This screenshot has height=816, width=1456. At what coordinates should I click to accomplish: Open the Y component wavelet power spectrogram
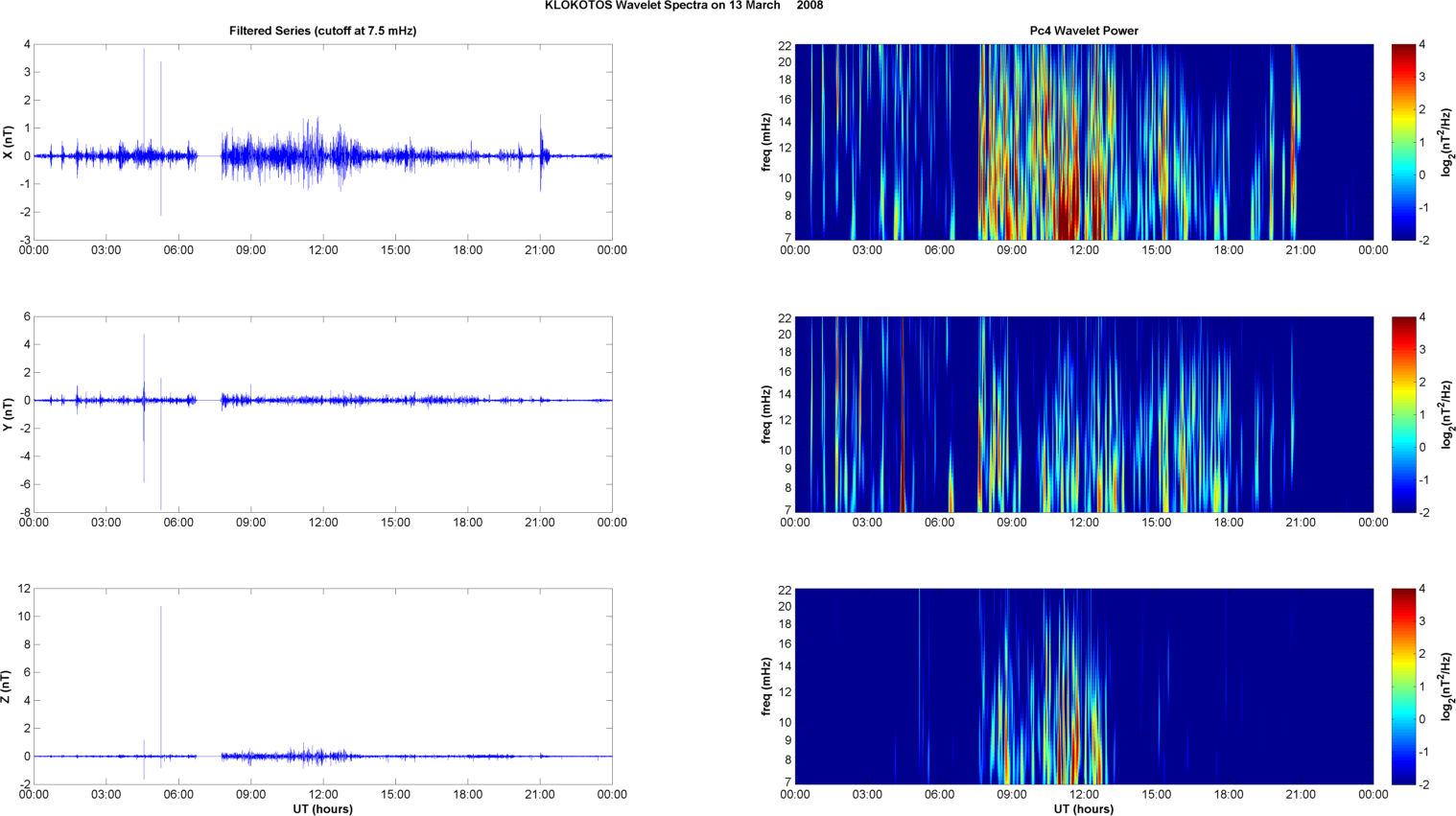pyautogui.click(x=1084, y=414)
